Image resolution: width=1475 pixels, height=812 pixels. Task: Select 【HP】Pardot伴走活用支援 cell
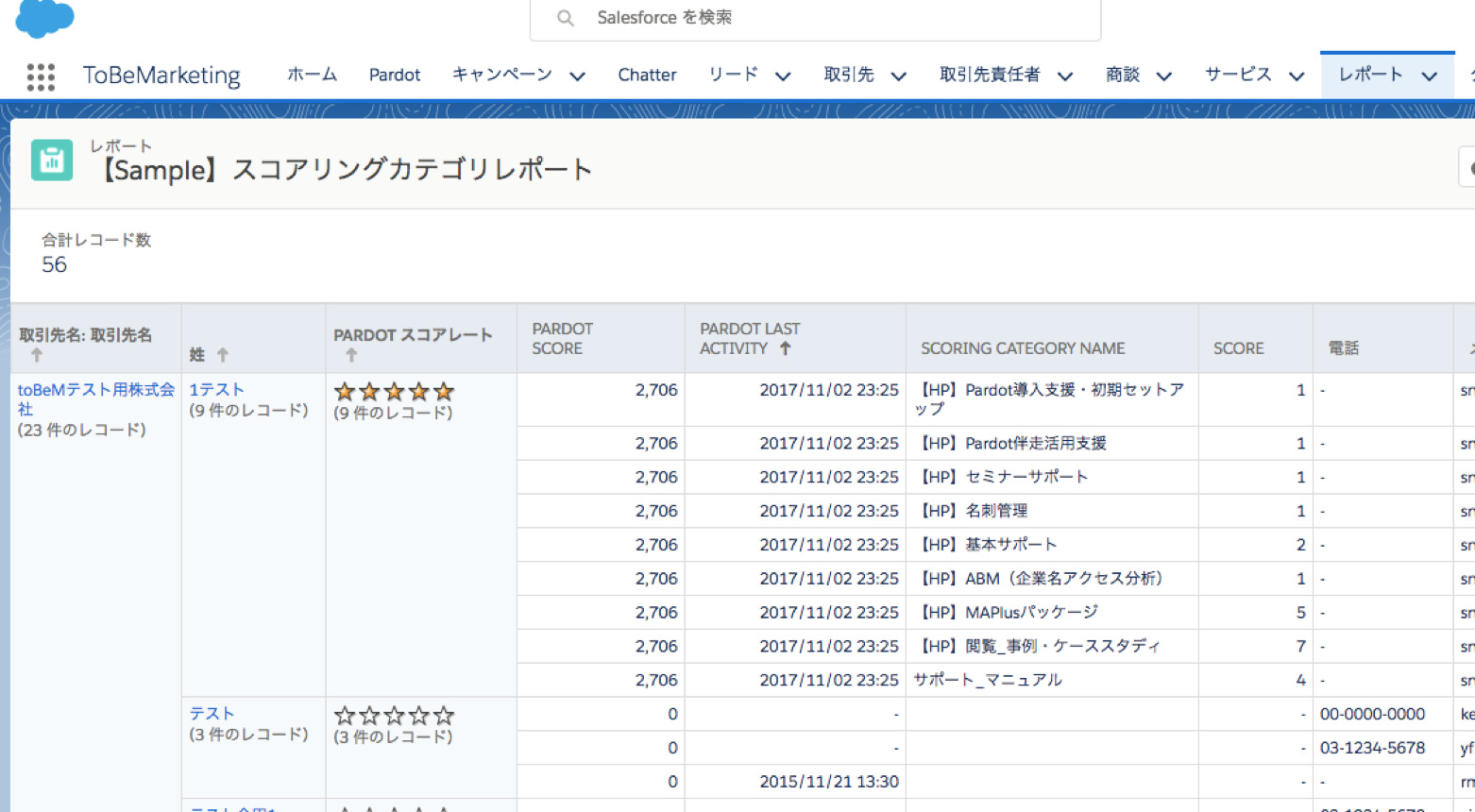pos(1052,443)
